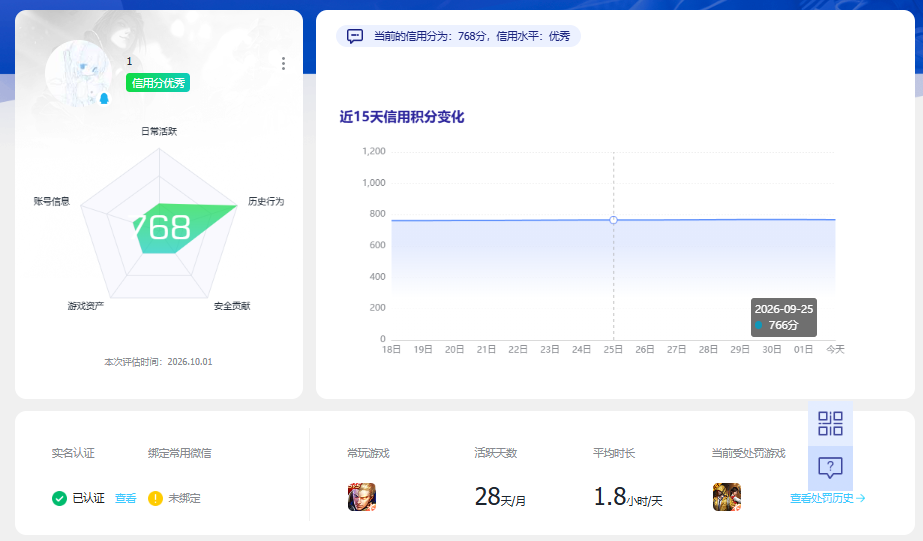Open the three-dot more options menu
This screenshot has height=541, width=923.
coord(283,64)
